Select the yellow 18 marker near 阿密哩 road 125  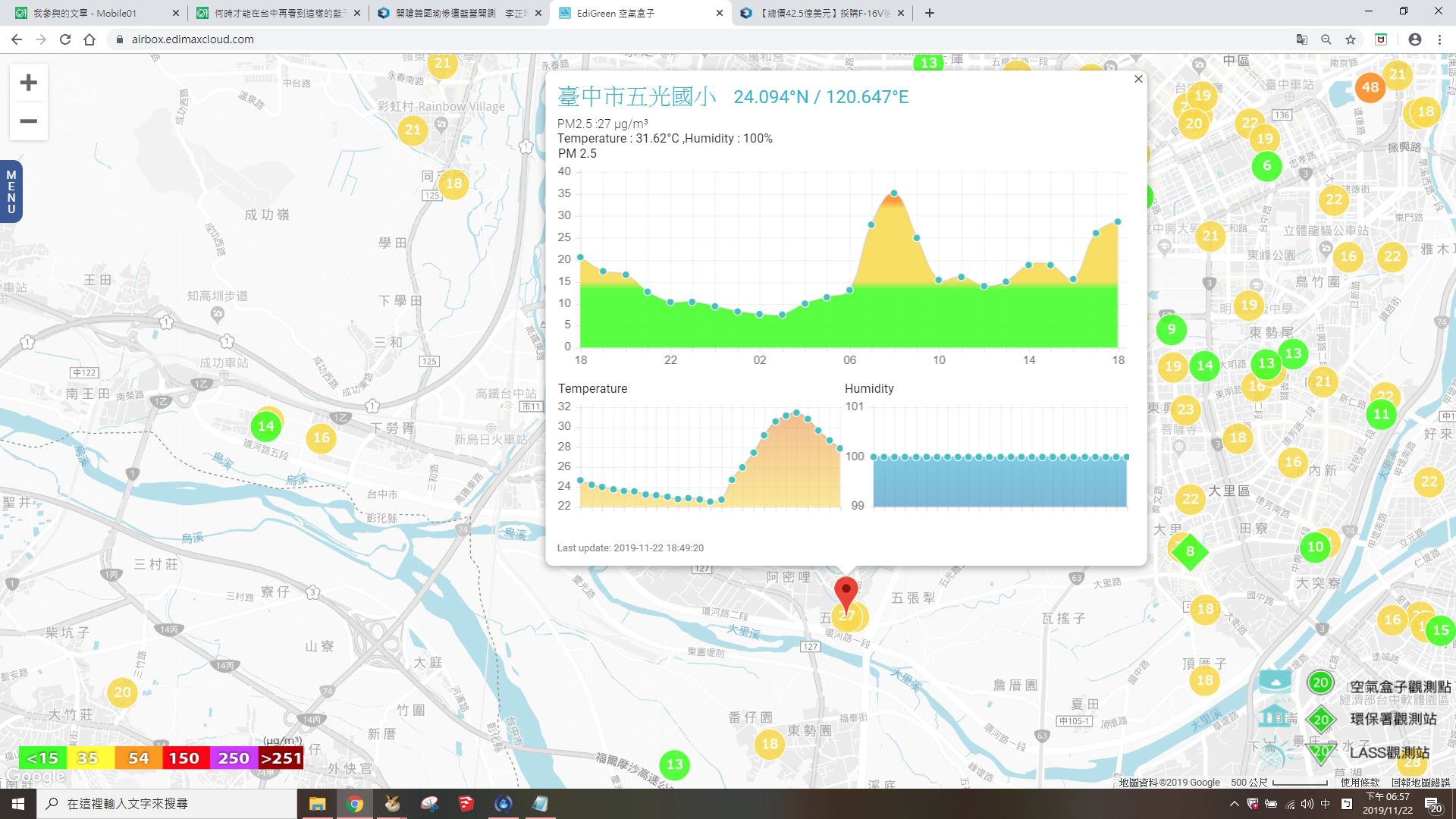point(453,184)
